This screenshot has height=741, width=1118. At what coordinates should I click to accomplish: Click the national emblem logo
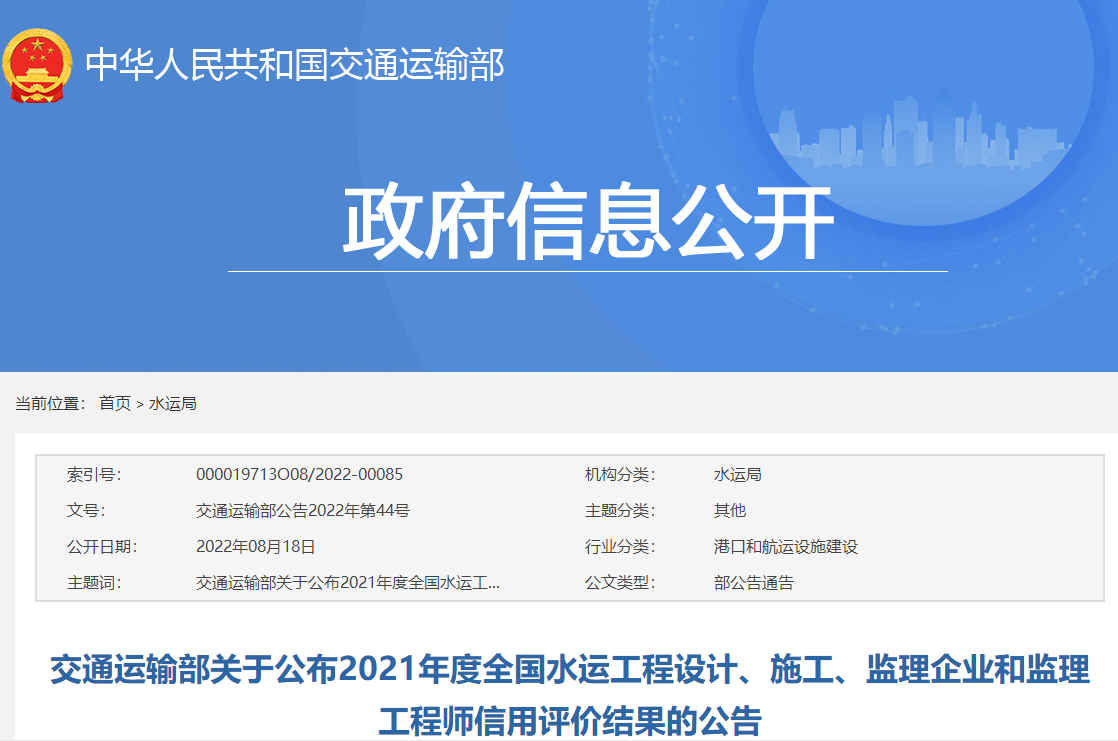pos(38,66)
